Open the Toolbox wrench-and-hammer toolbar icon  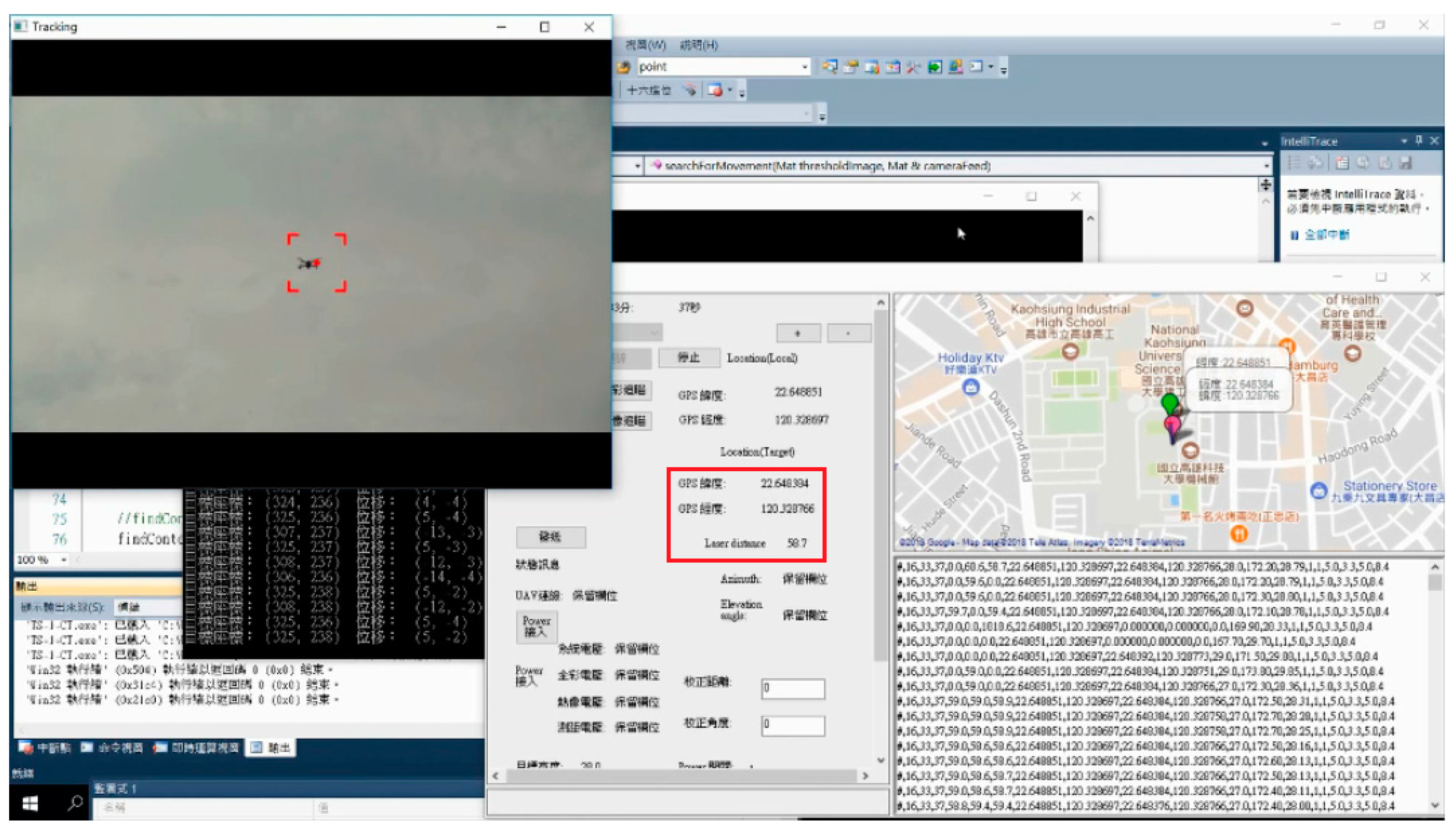[913, 67]
